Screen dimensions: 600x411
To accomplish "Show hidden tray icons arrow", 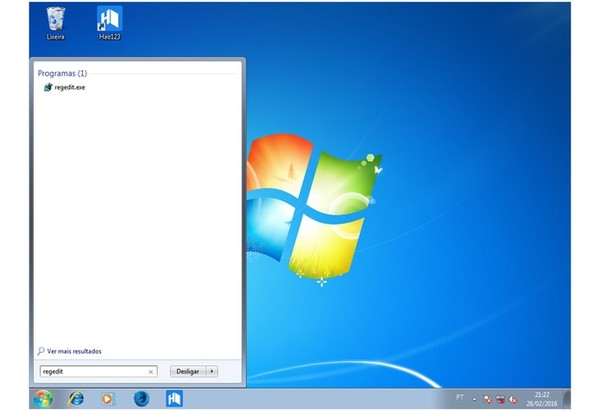I will [x=474, y=399].
